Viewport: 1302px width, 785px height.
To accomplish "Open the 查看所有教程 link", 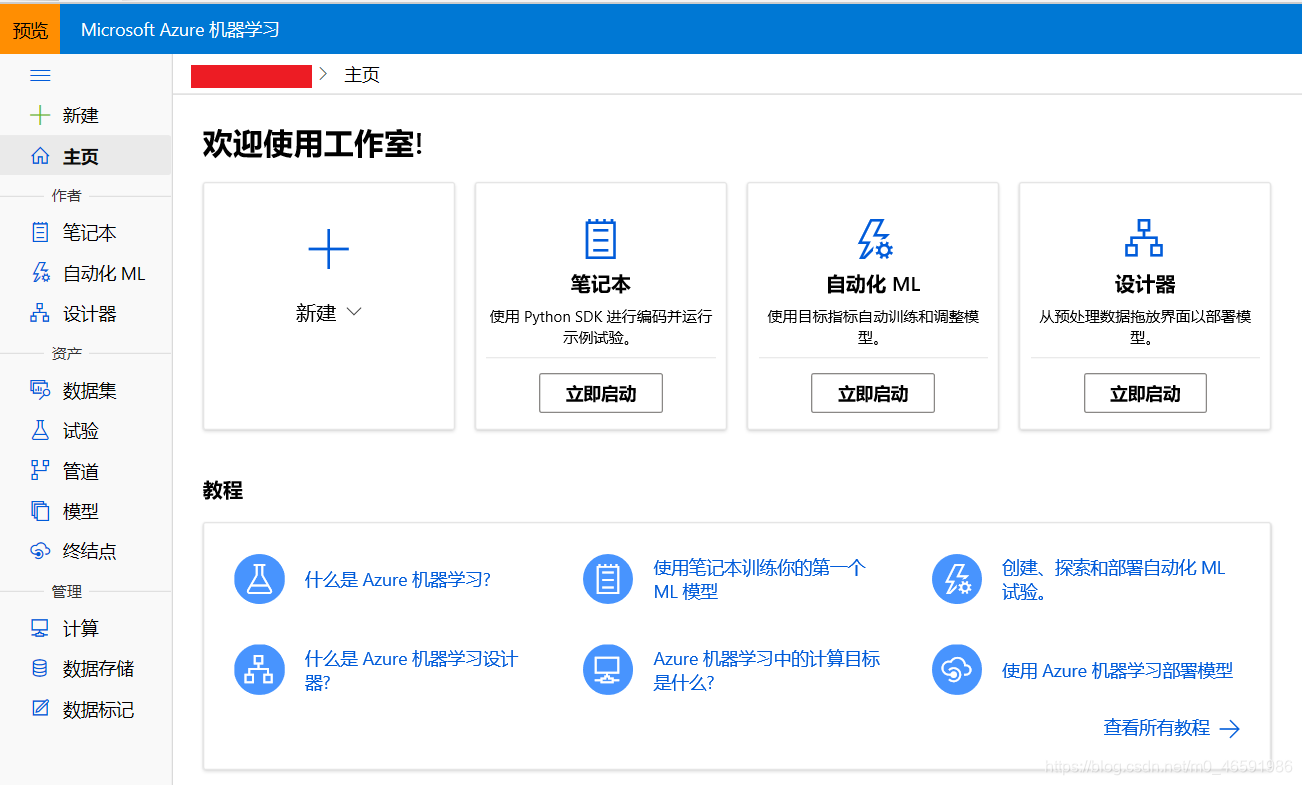I will (1160, 728).
